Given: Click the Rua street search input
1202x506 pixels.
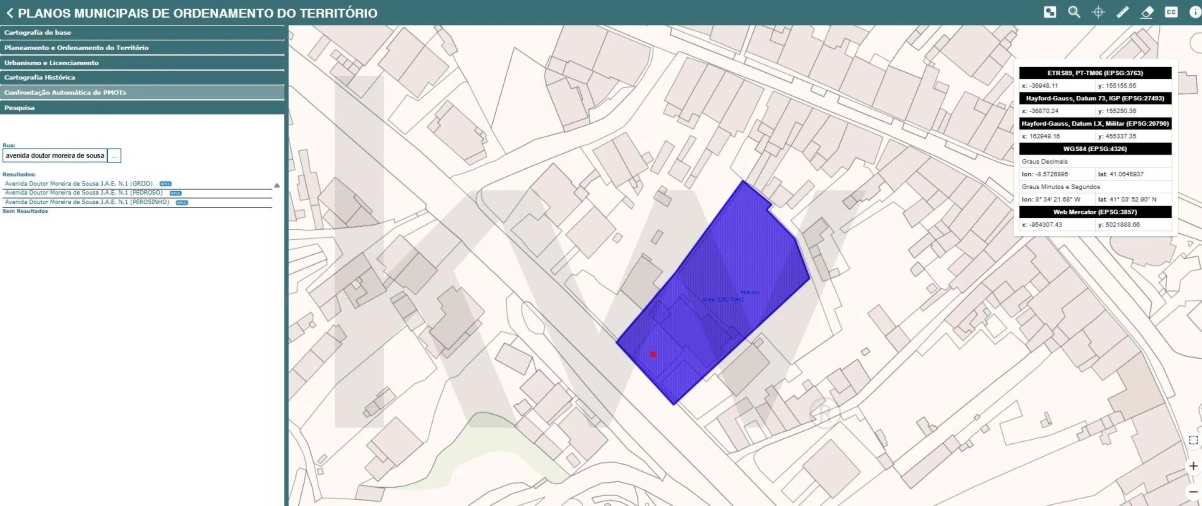Looking at the screenshot, I should click(x=55, y=156).
